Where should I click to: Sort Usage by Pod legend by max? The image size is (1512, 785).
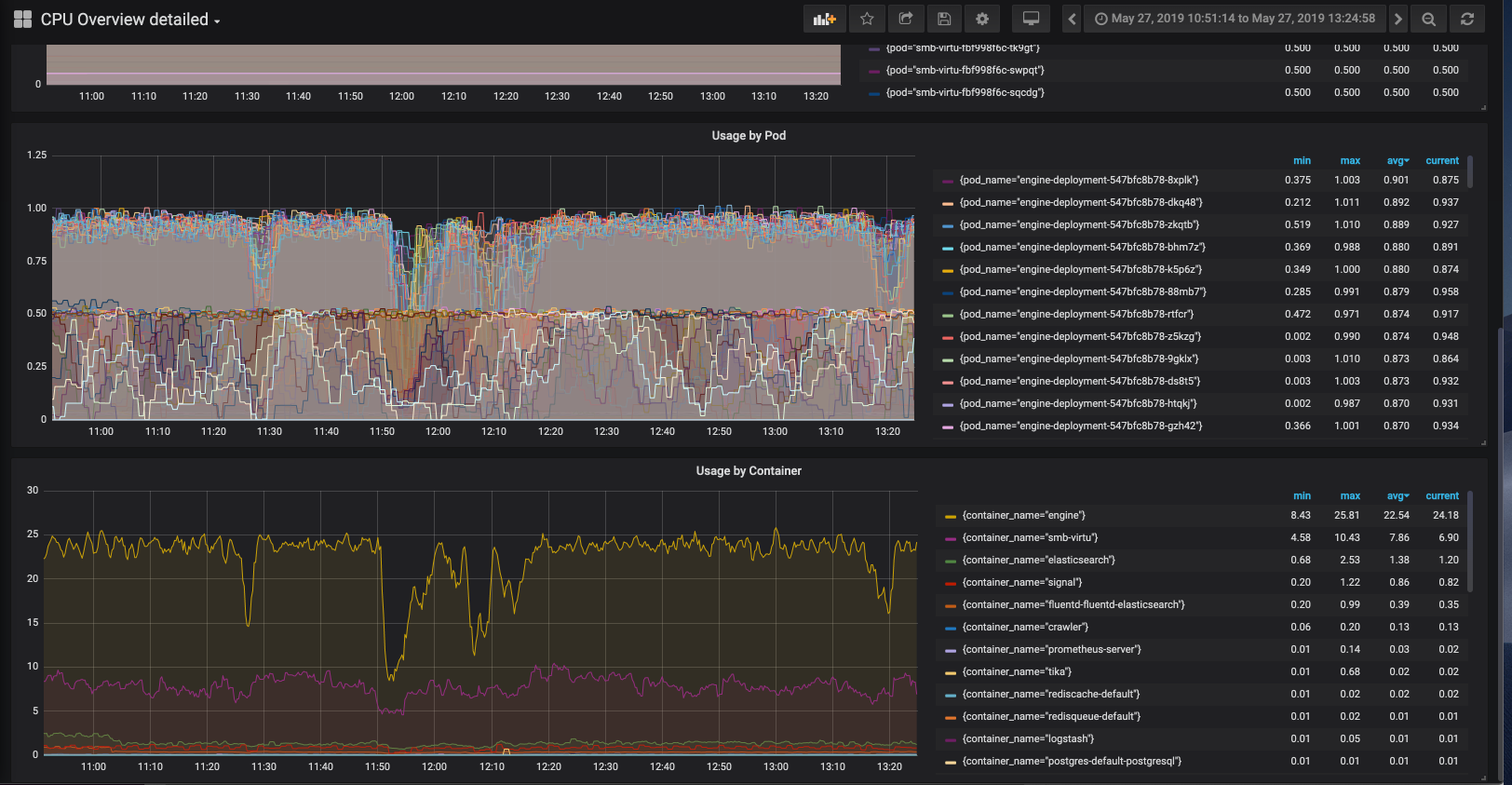[1349, 161]
